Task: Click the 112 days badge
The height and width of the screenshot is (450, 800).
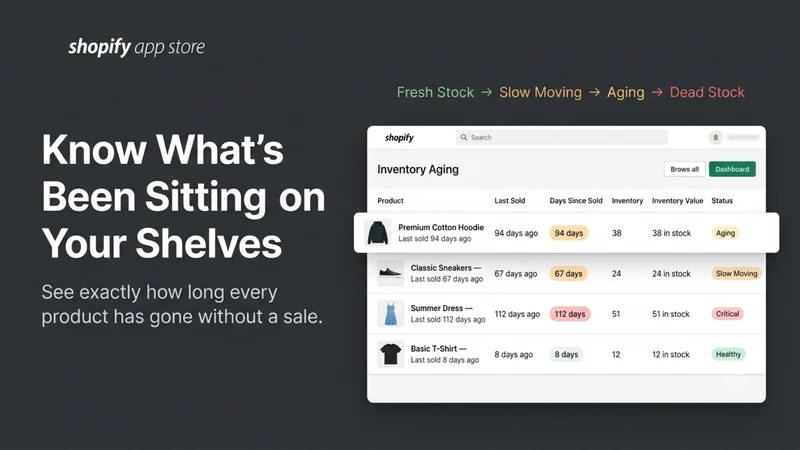Action: [x=570, y=314]
